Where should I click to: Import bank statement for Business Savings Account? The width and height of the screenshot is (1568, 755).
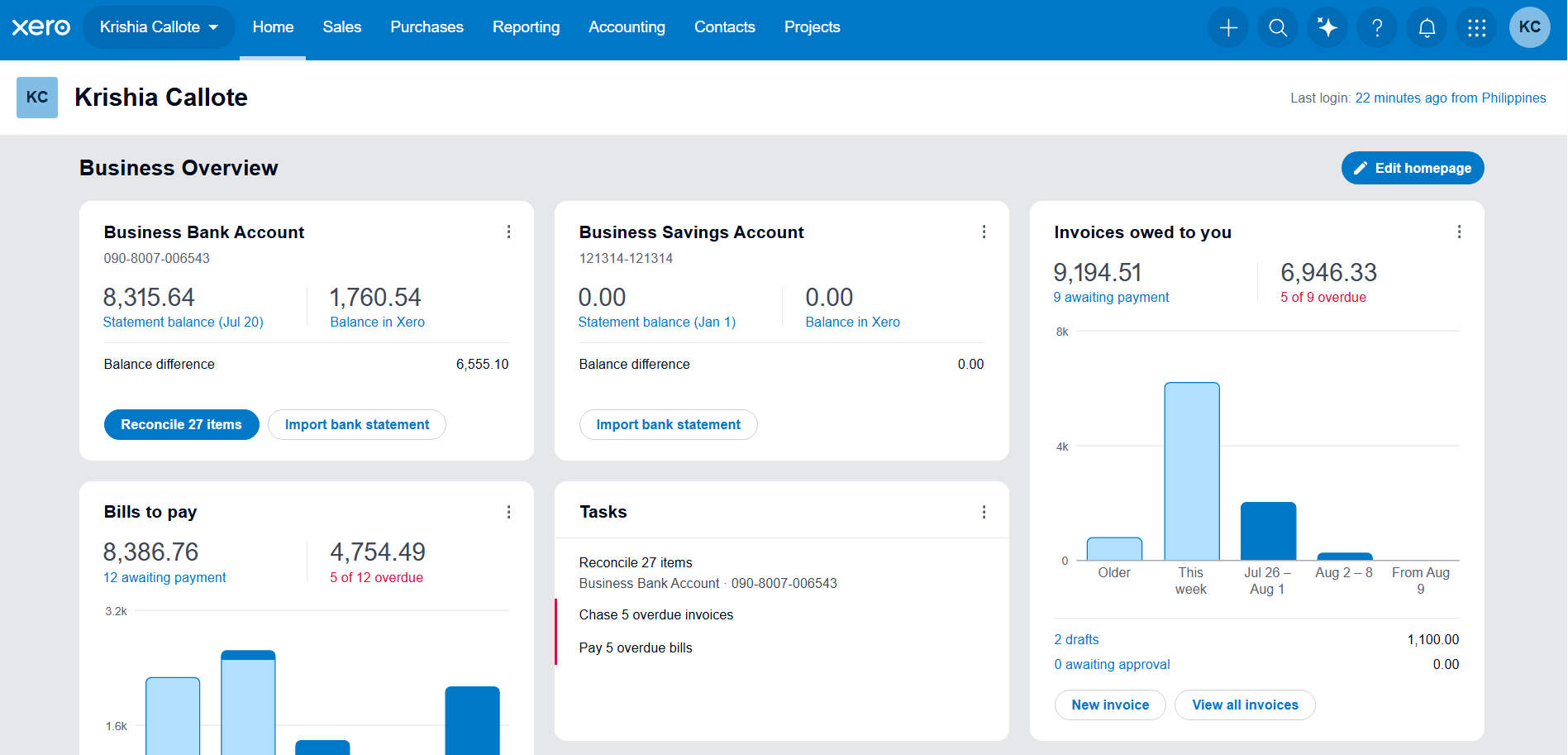669,425
